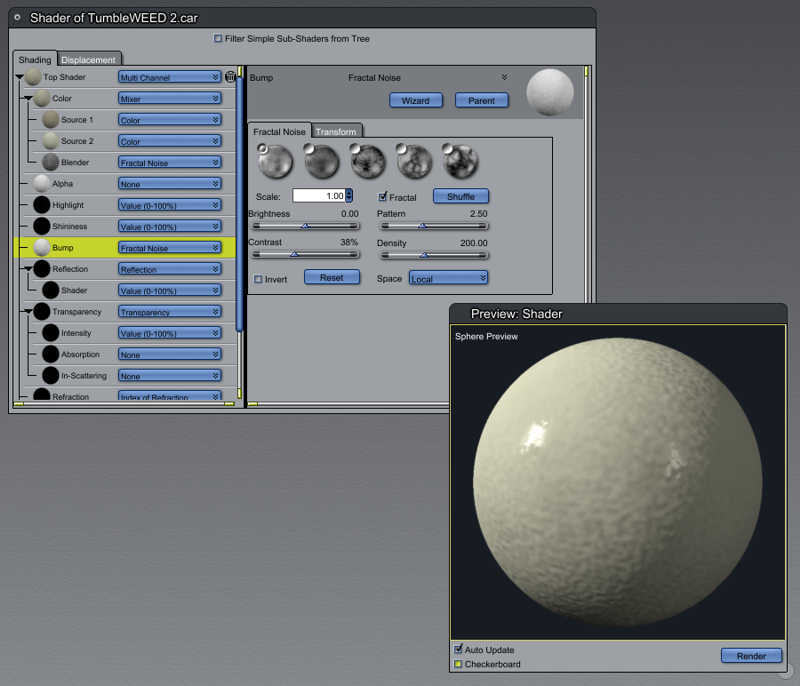Viewport: 800px width, 686px height.
Task: Open the Absorption None dropdown
Action: [169, 354]
